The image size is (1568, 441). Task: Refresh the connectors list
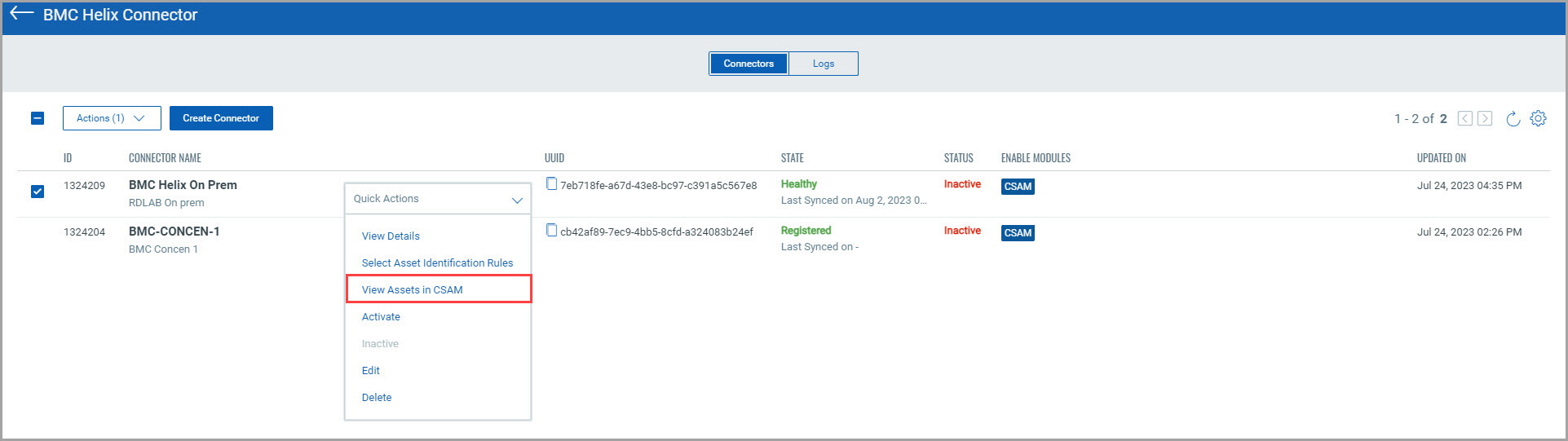[x=1513, y=119]
